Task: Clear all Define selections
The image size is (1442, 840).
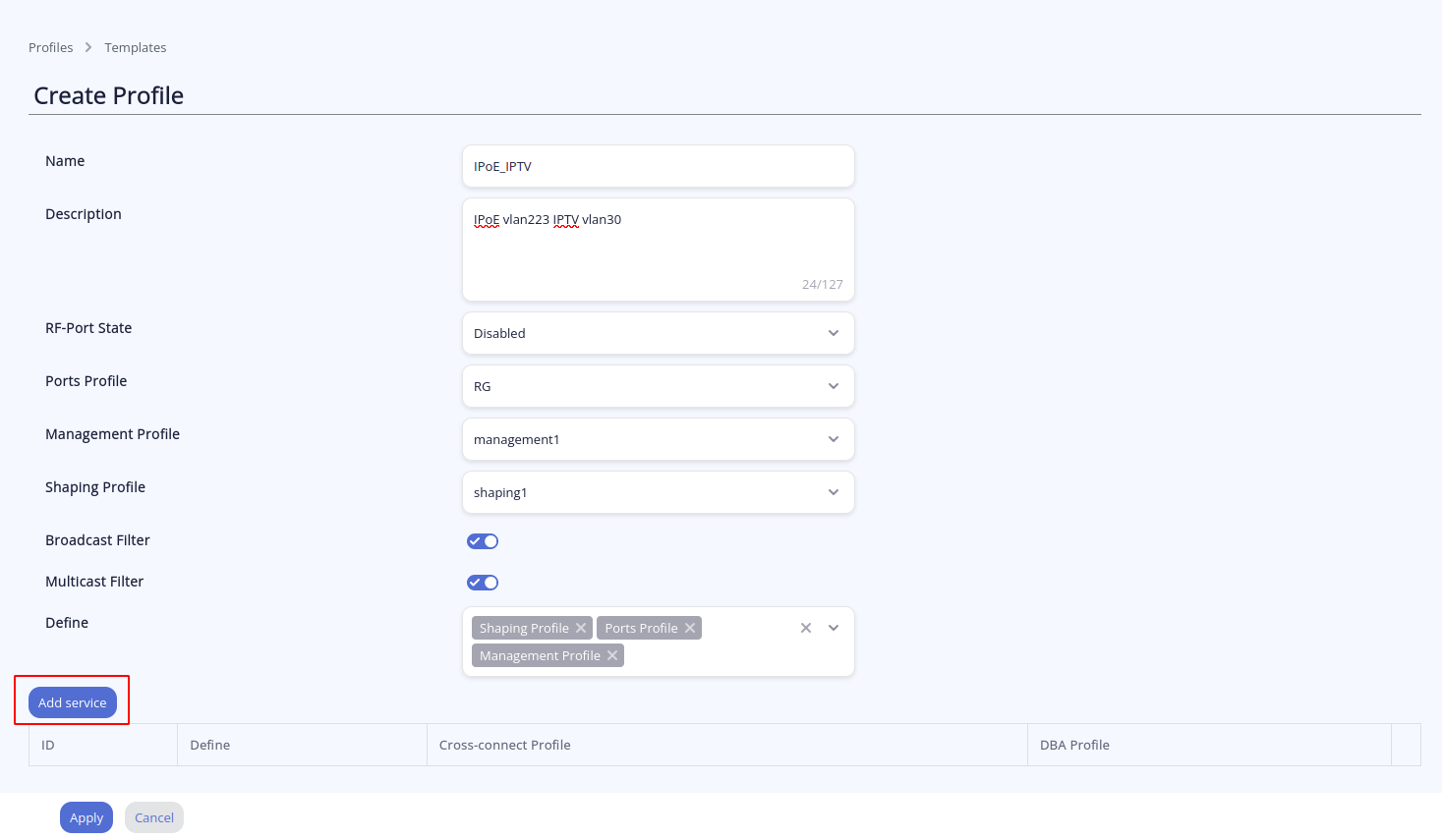Action: point(806,628)
